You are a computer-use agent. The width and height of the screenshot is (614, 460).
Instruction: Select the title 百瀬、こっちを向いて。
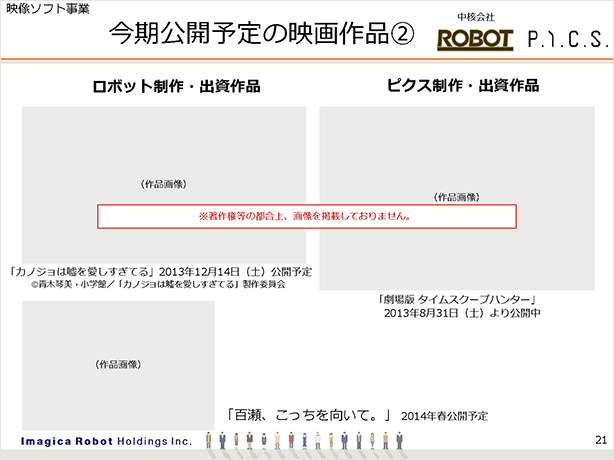coord(309,415)
